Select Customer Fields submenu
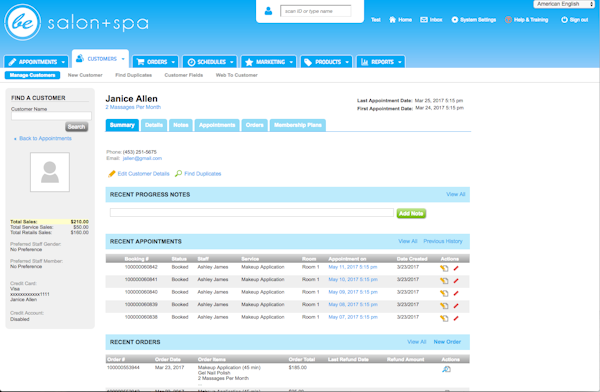Viewport: 600px width, 392px height. pyautogui.click(x=184, y=75)
